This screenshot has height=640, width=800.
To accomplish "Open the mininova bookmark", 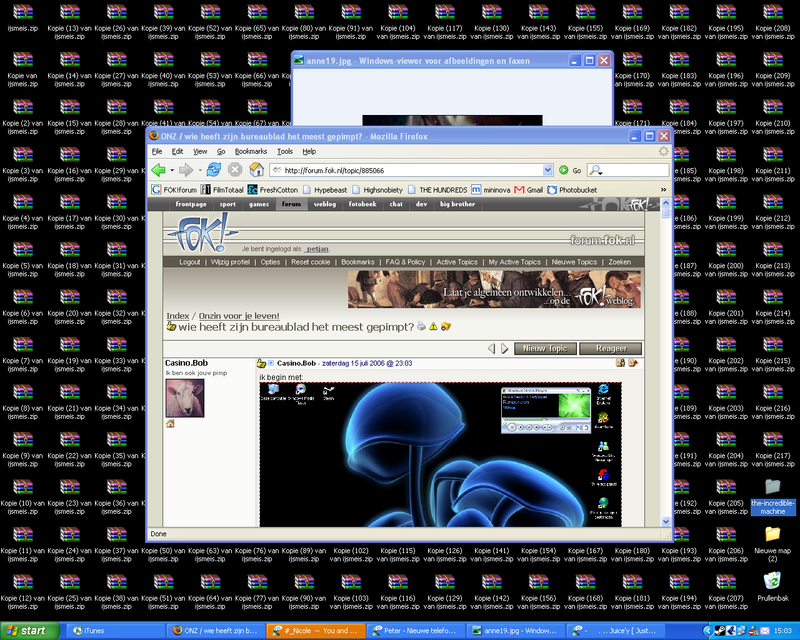I will tap(490, 190).
